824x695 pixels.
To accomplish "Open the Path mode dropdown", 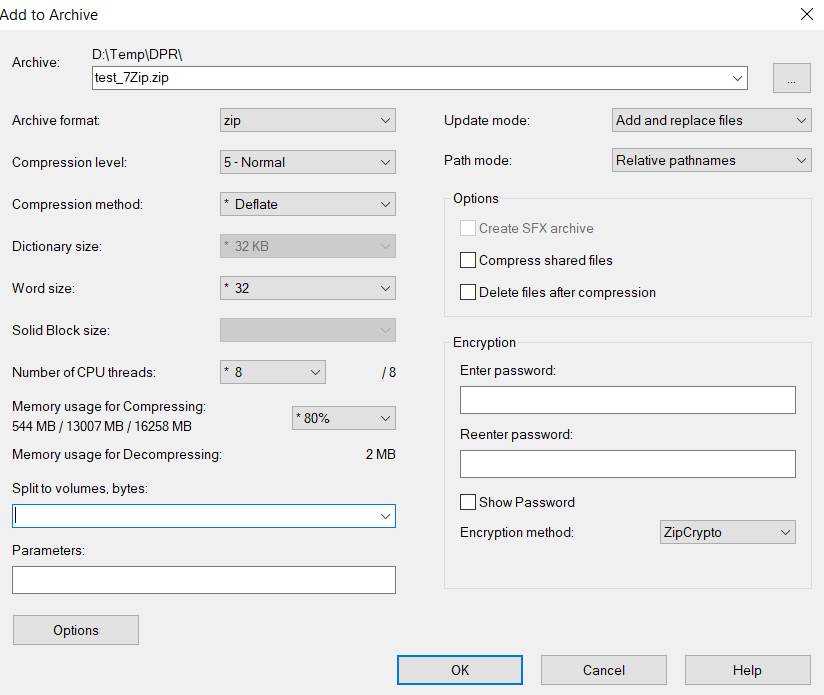I will pyautogui.click(x=710, y=160).
